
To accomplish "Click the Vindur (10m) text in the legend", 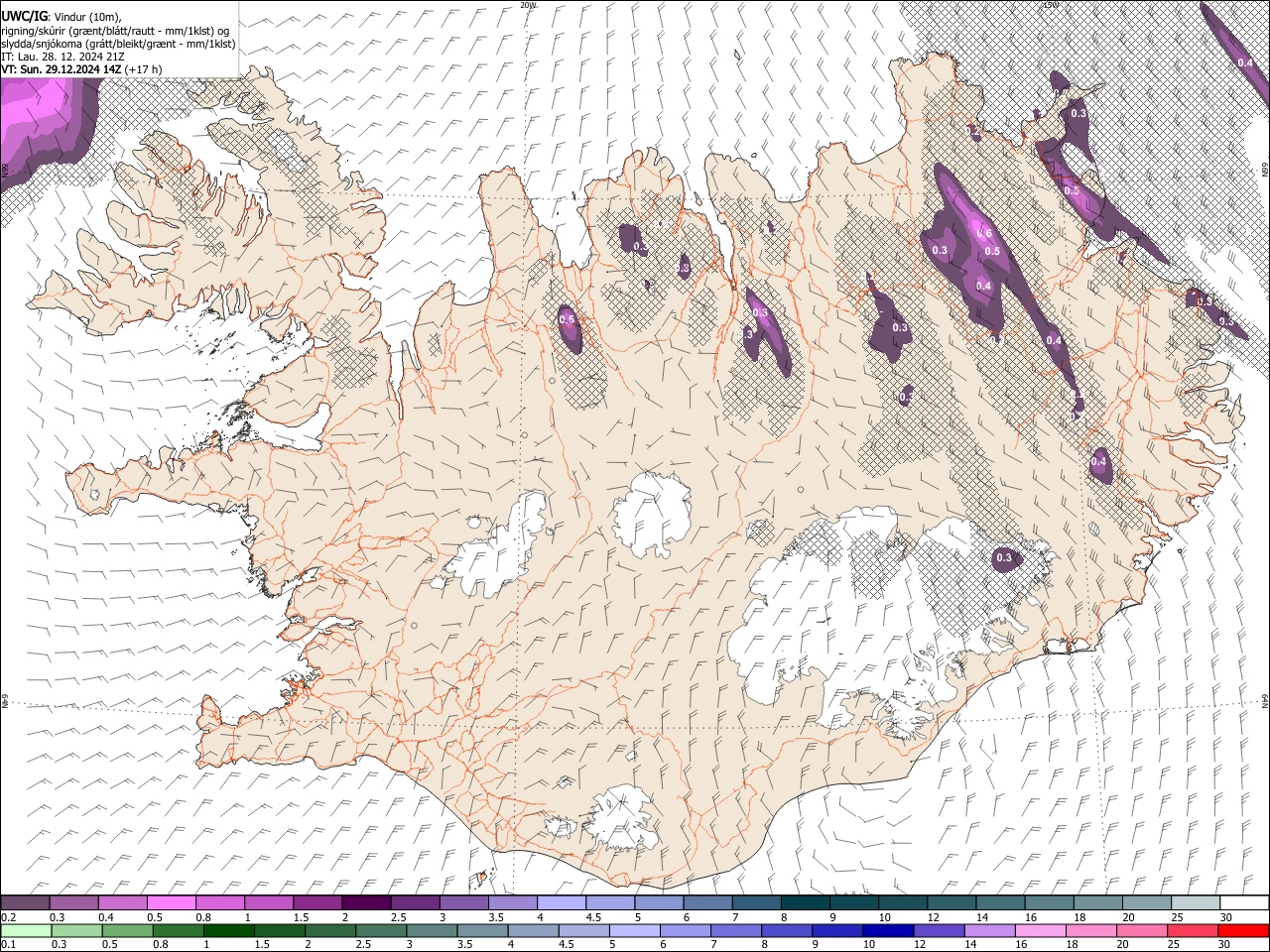I will (85, 17).
